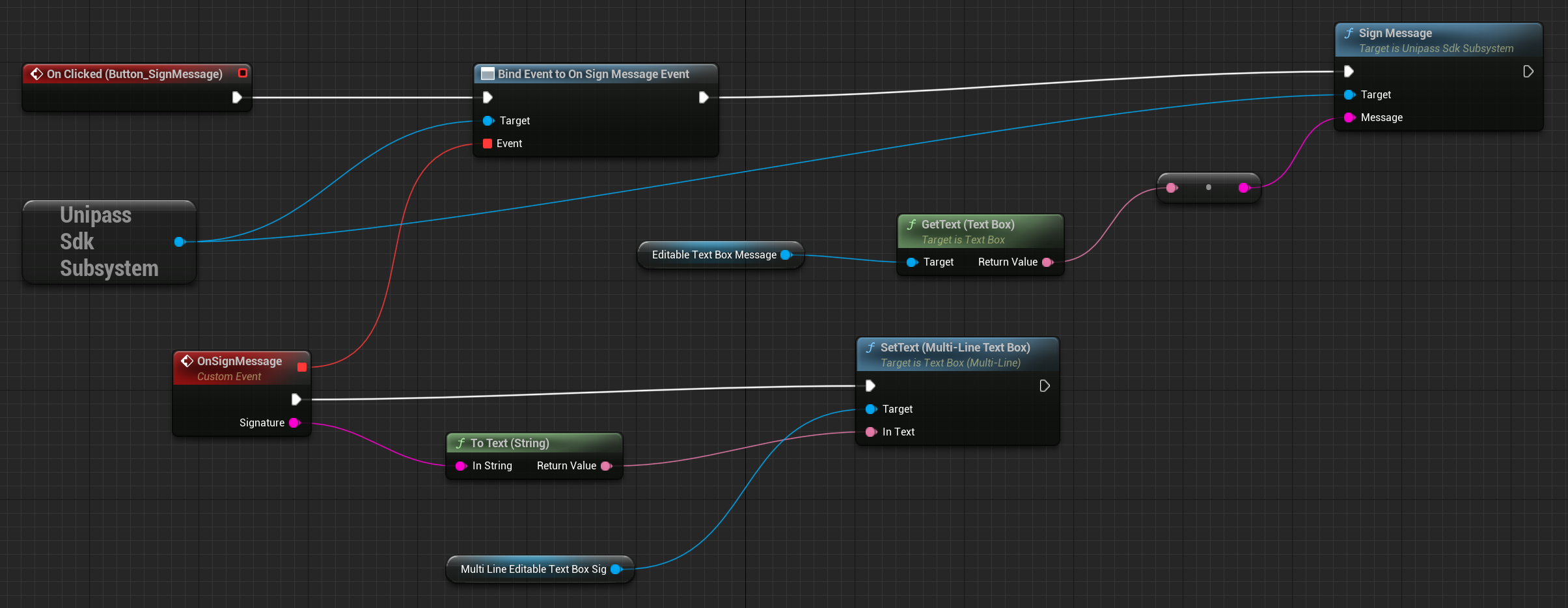
Task: Click the Unipass Sdk Subsystem output pin
Action: pyautogui.click(x=180, y=242)
